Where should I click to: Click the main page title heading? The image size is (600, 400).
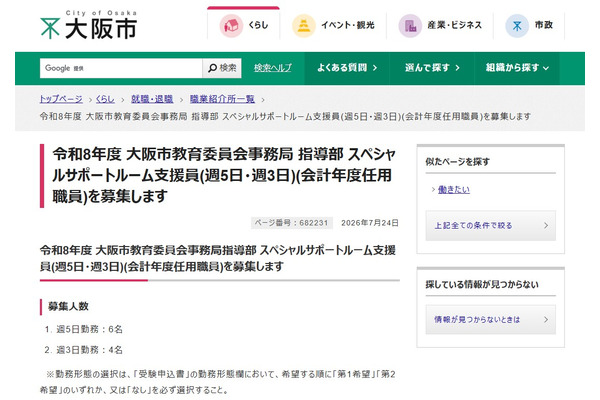pos(224,175)
